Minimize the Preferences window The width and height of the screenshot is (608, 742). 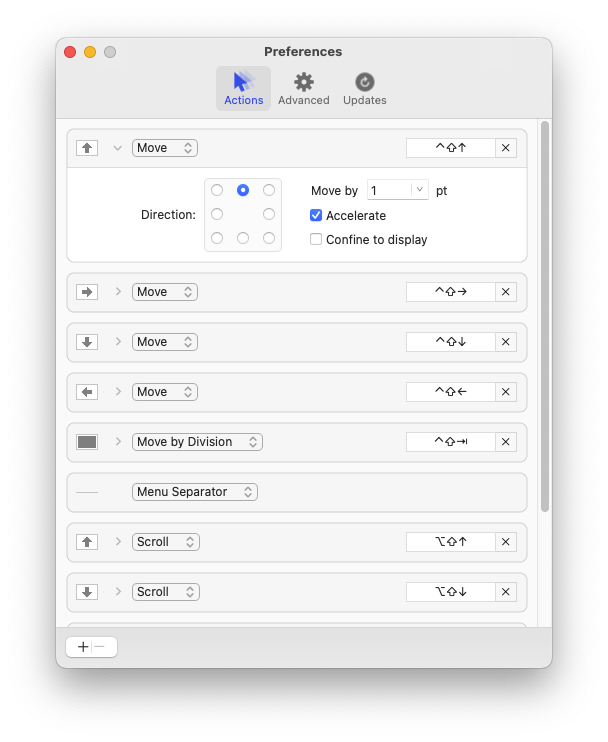(90, 52)
